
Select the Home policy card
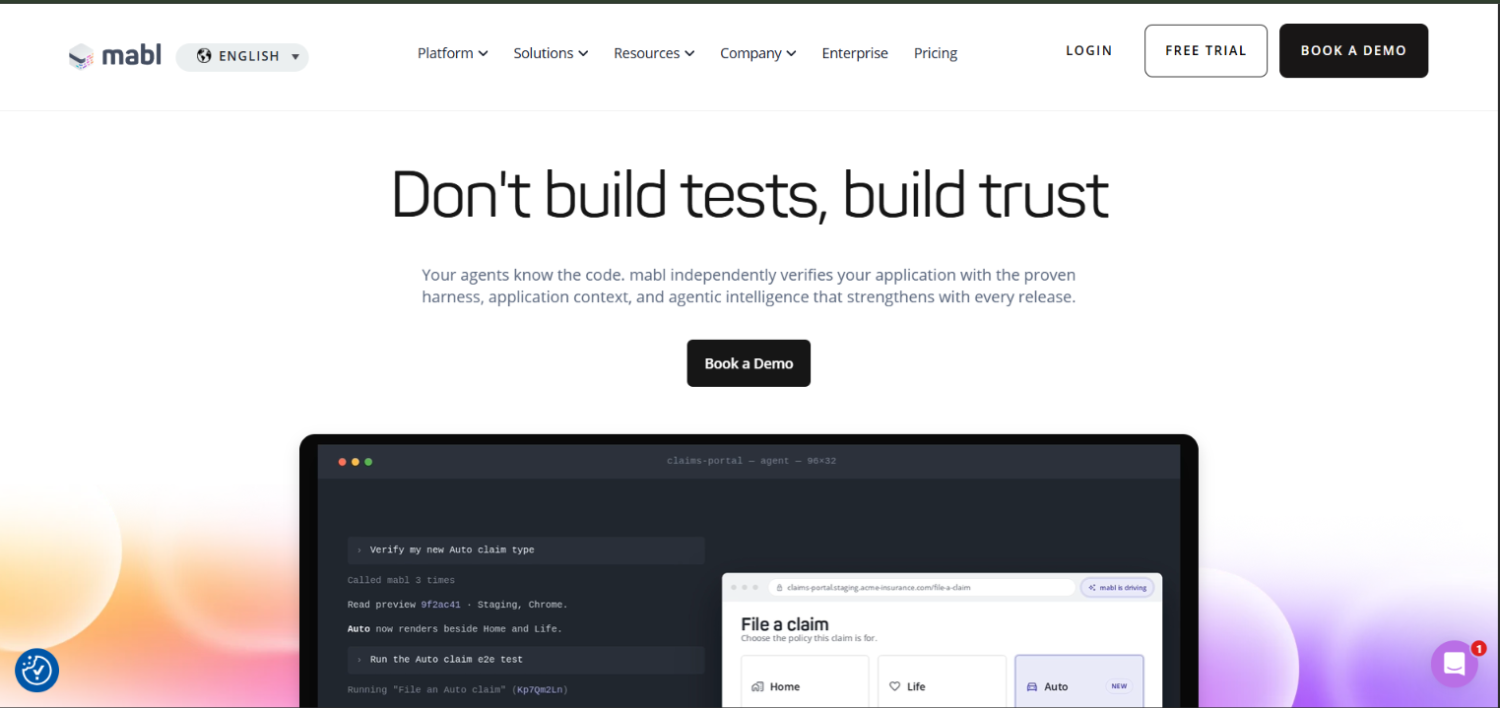(805, 682)
